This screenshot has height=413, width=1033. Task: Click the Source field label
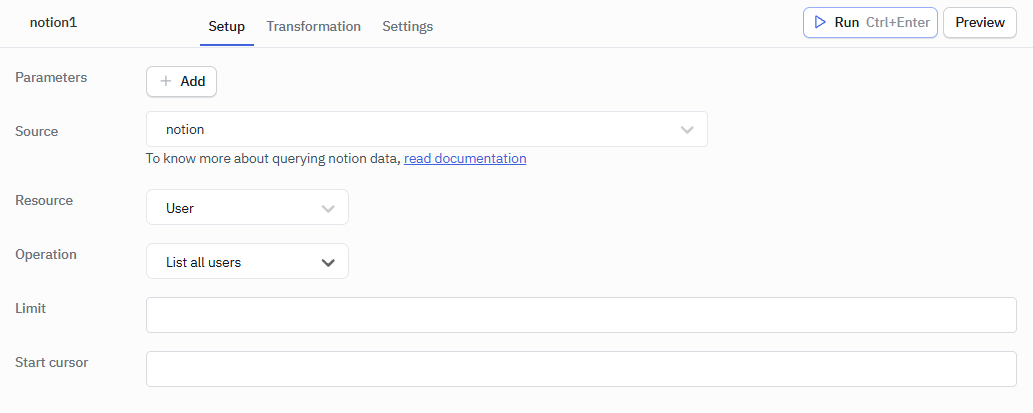coord(36,131)
